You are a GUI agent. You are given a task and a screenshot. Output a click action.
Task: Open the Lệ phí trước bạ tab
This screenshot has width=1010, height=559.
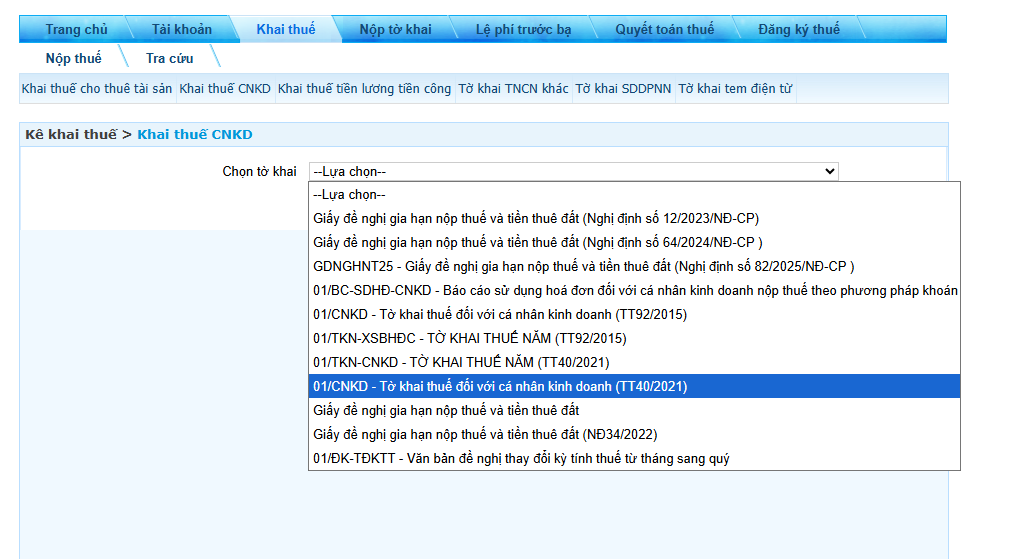tap(523, 29)
